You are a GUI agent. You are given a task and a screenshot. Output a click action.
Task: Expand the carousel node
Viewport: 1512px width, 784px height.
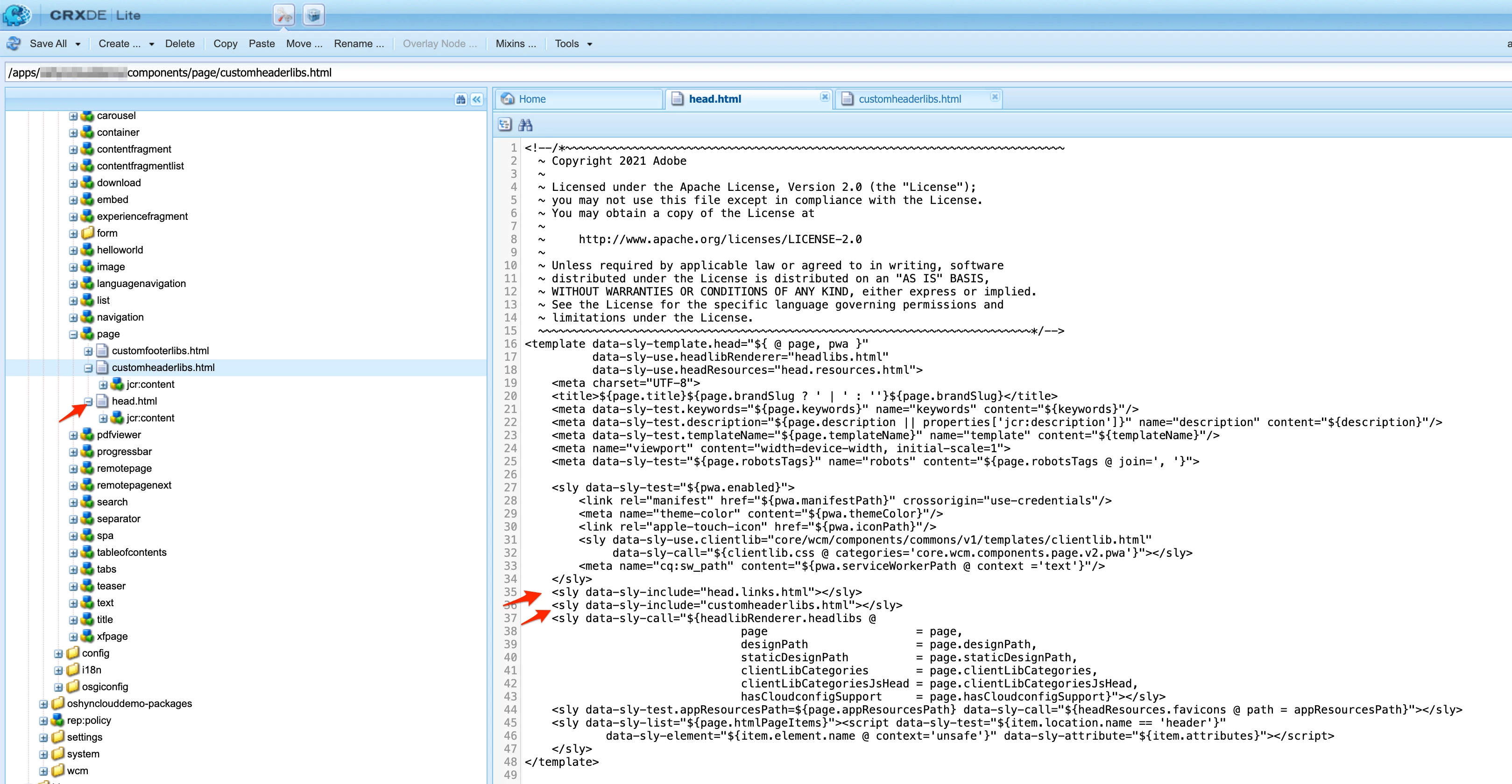[x=73, y=116]
